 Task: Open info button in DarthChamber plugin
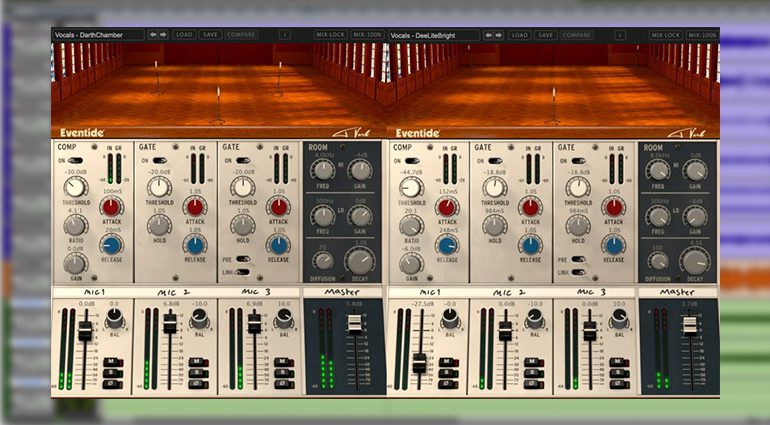click(285, 35)
